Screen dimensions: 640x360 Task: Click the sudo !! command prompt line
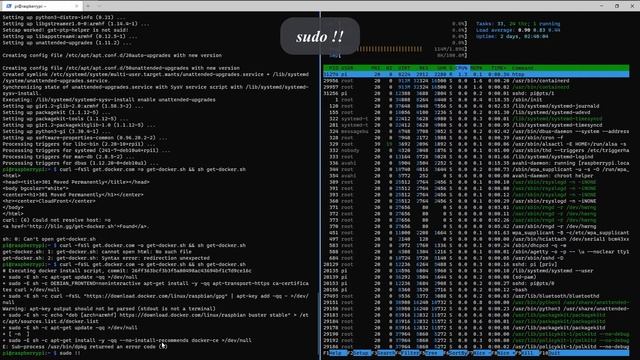42,353
